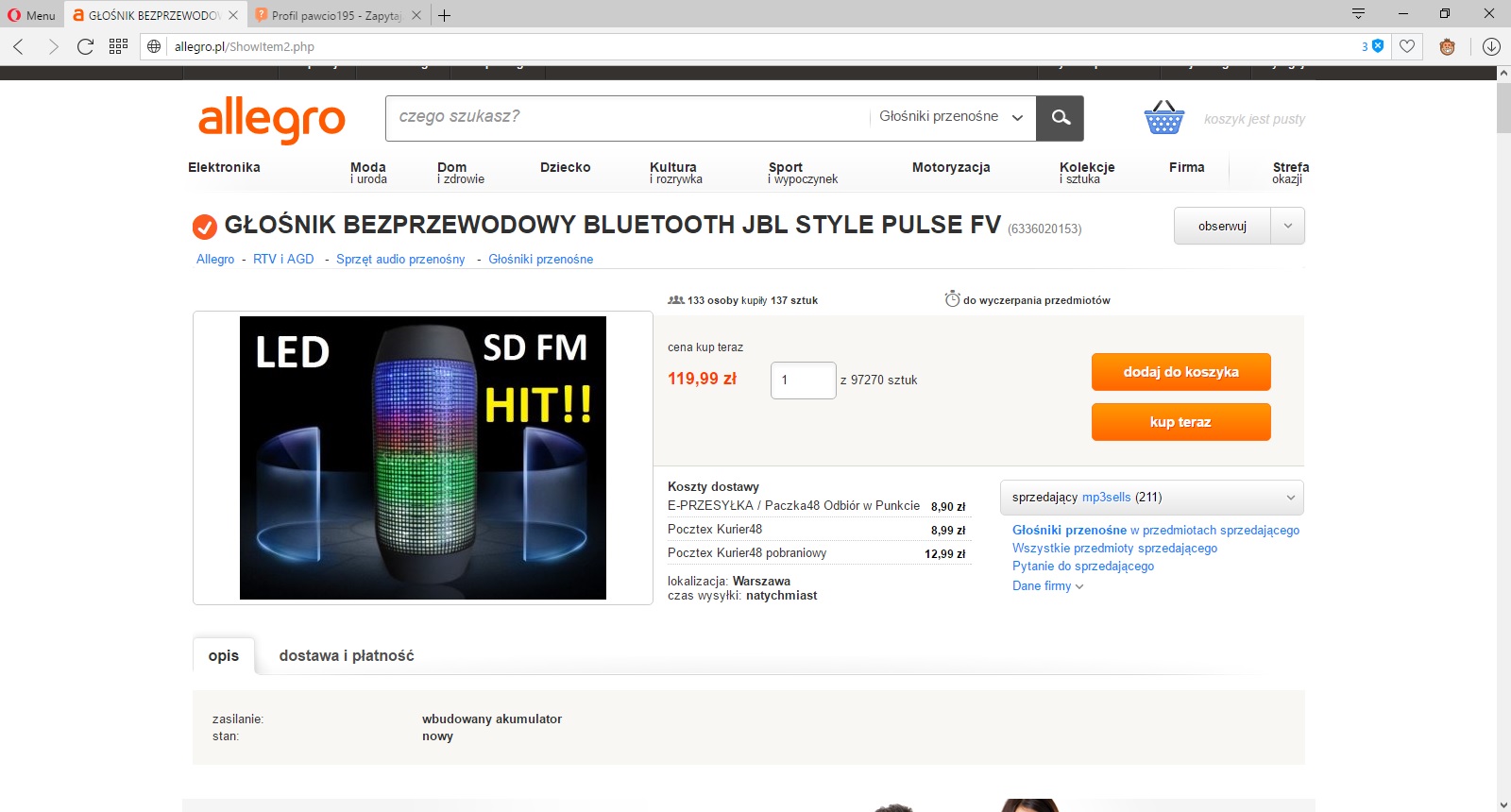Open downloads arrow icon in toolbar

click(1491, 46)
